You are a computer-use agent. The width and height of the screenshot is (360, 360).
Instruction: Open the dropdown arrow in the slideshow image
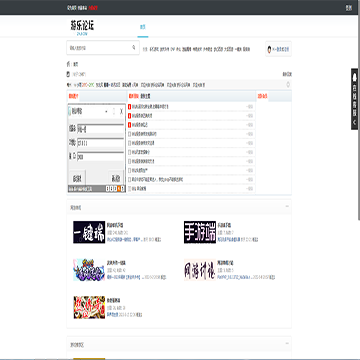pyautogui.click(x=106, y=112)
